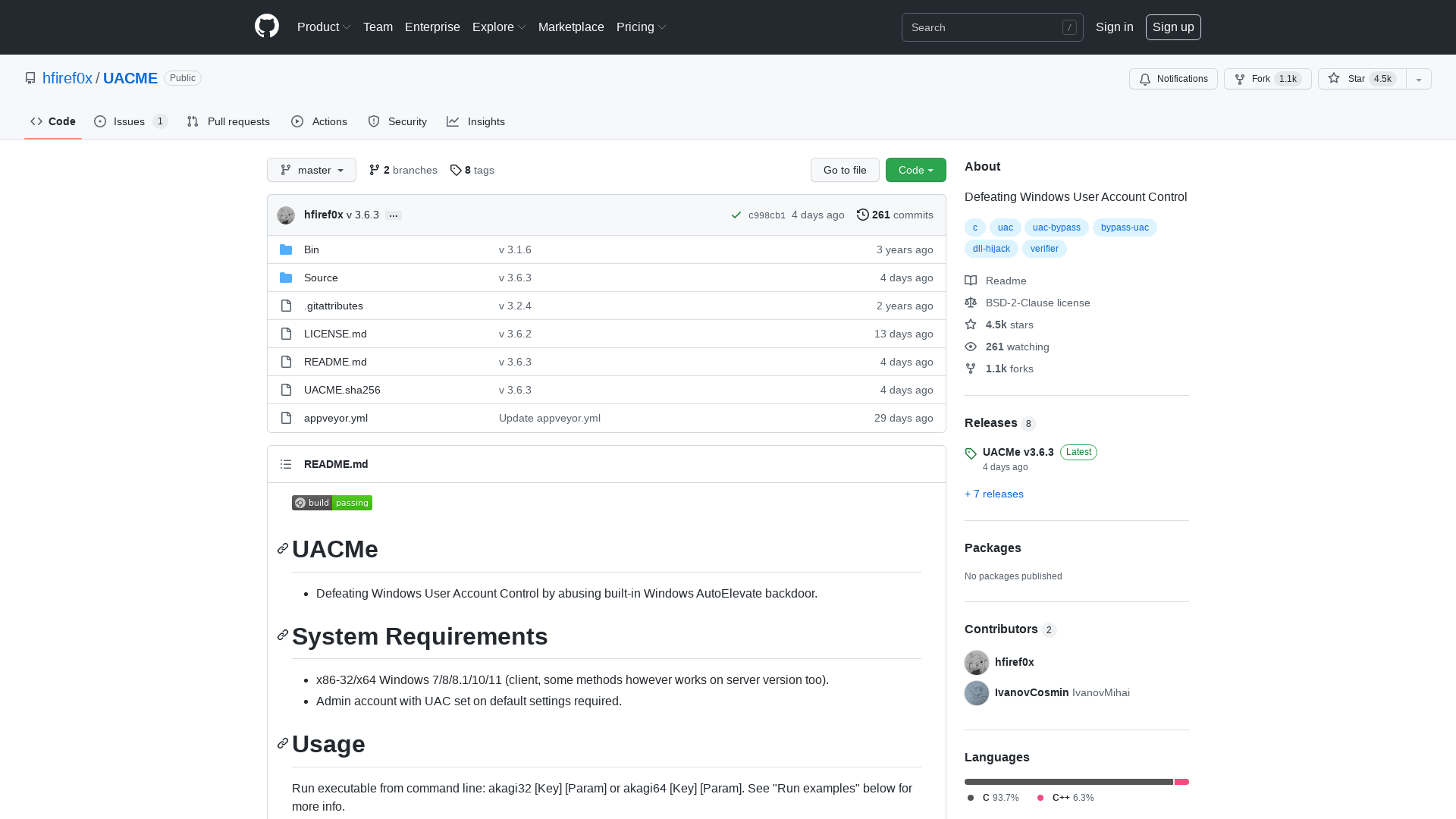Screen dimensions: 1456x819
Task: Open the Team nav item
Action: pyautogui.click(x=378, y=27)
